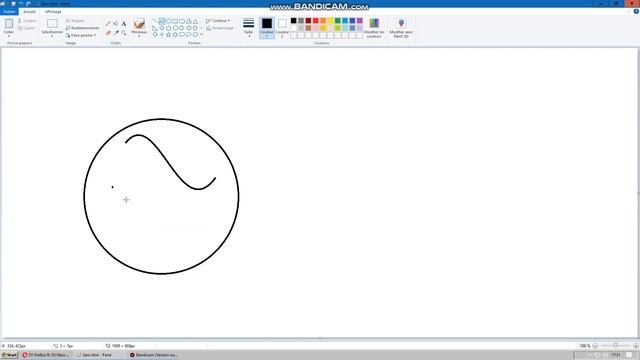Select the straight line shape
This screenshot has width=640, height=360.
pos(155,21)
